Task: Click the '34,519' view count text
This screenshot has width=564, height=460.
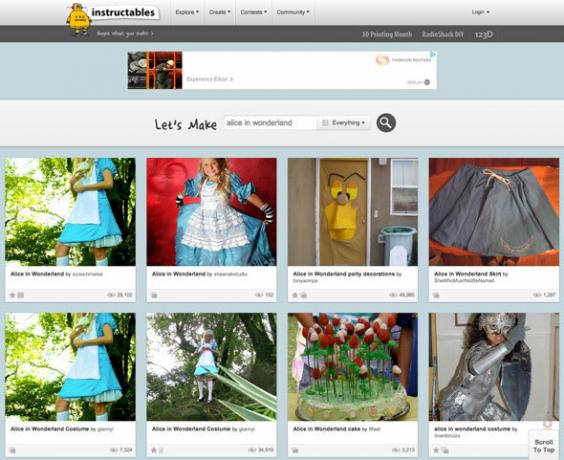Action: coord(265,450)
